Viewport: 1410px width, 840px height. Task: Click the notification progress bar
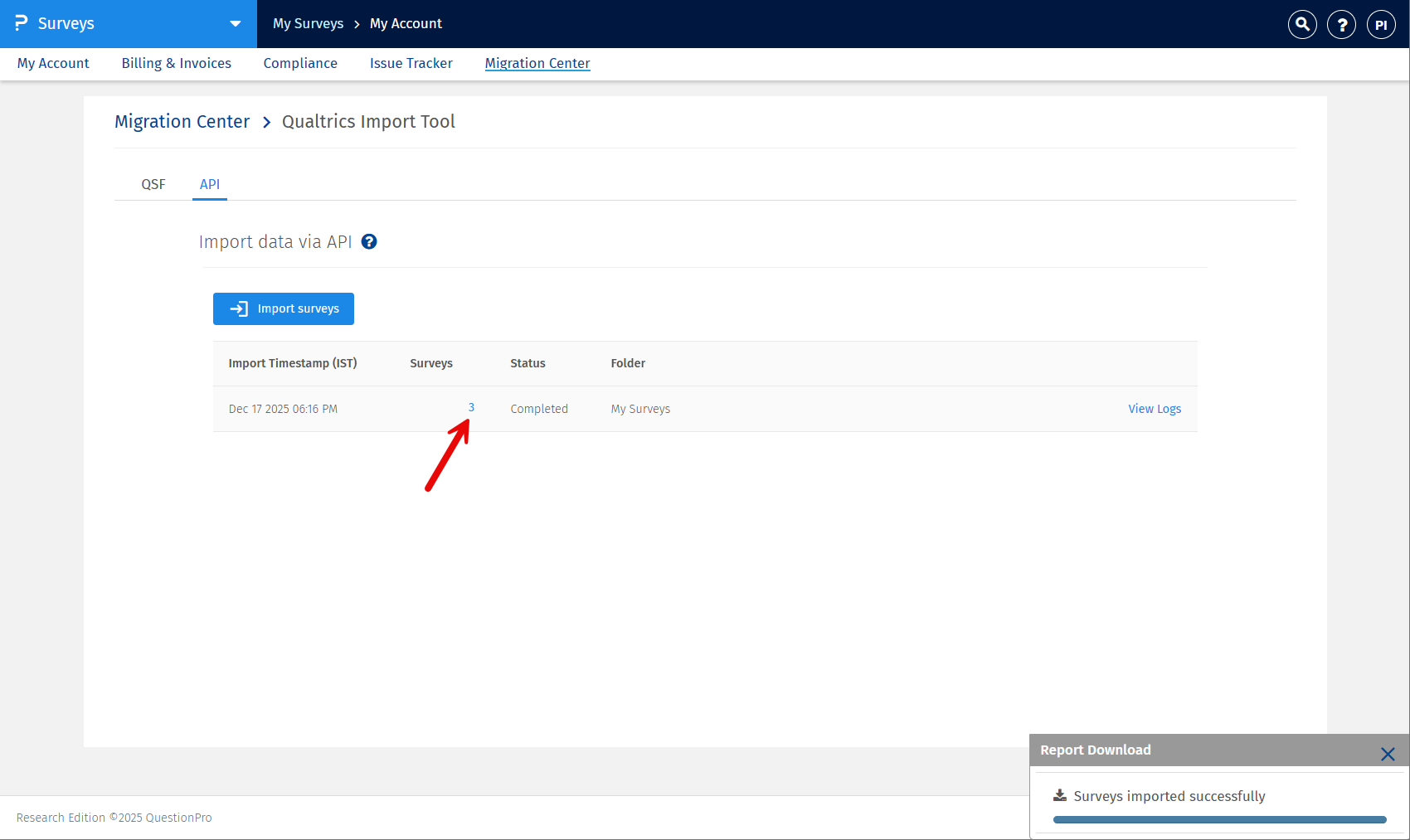[1220, 819]
